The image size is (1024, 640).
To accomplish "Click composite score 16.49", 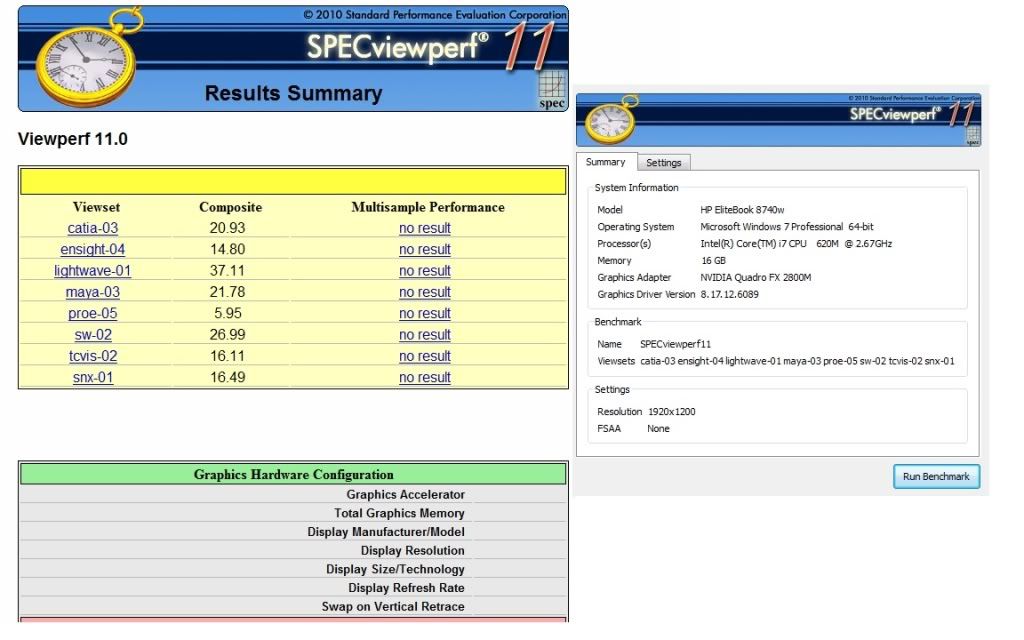I will 227,377.
